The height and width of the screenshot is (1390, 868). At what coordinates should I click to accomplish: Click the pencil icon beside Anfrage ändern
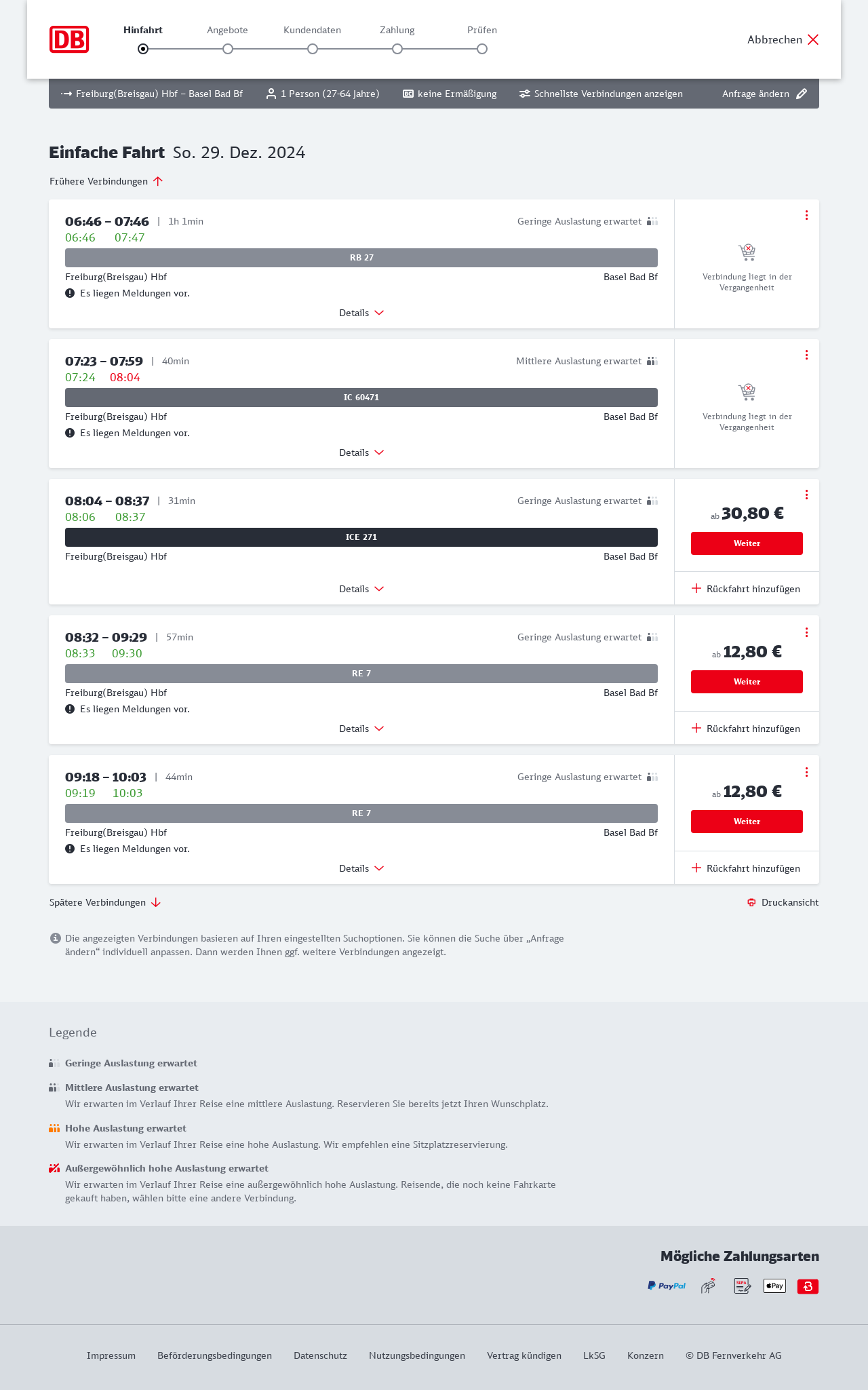802,94
